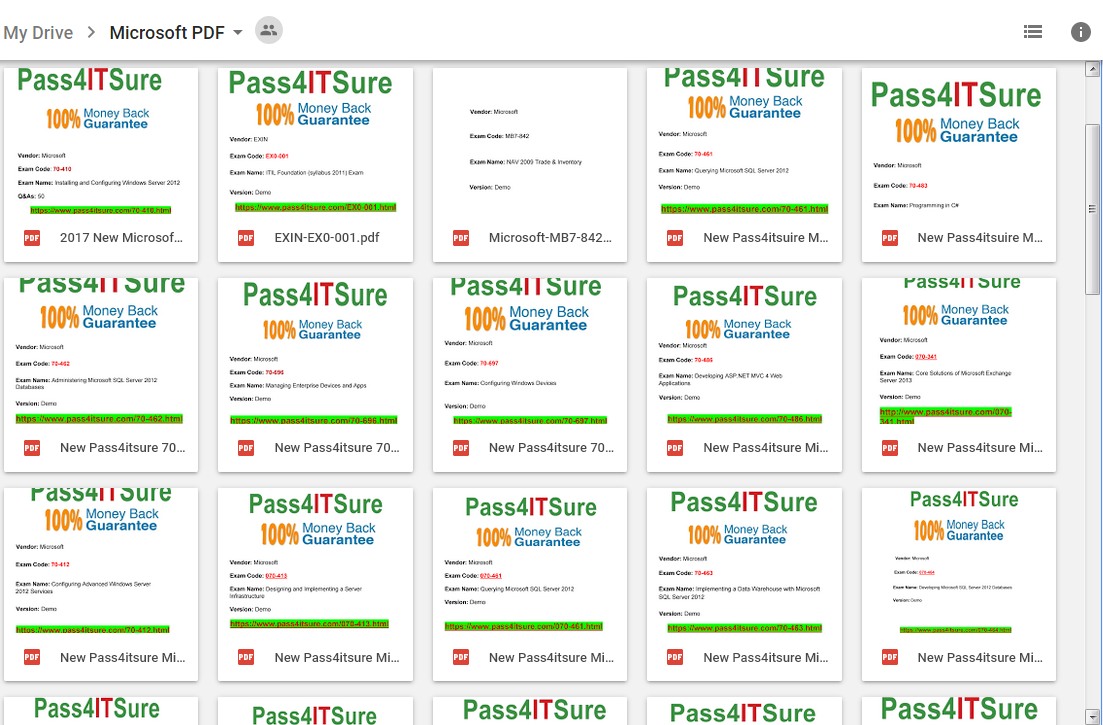
Task: Click 'New Pass4itsure Mi...' name under 70-486 preview
Action: pos(766,447)
